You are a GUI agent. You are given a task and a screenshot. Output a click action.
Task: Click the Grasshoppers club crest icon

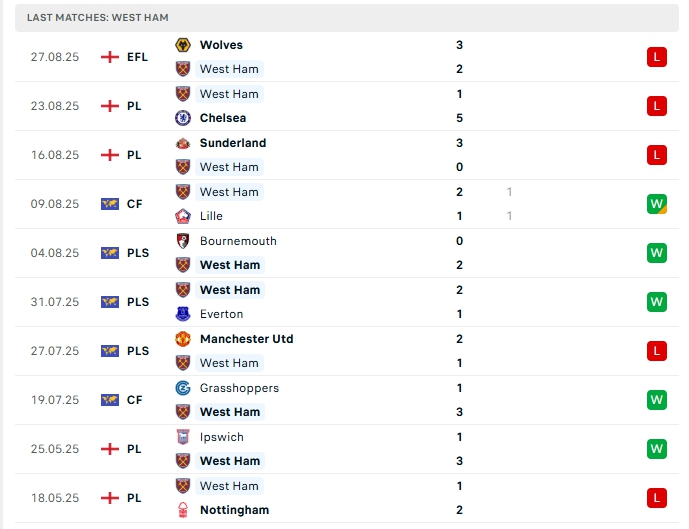click(x=183, y=388)
